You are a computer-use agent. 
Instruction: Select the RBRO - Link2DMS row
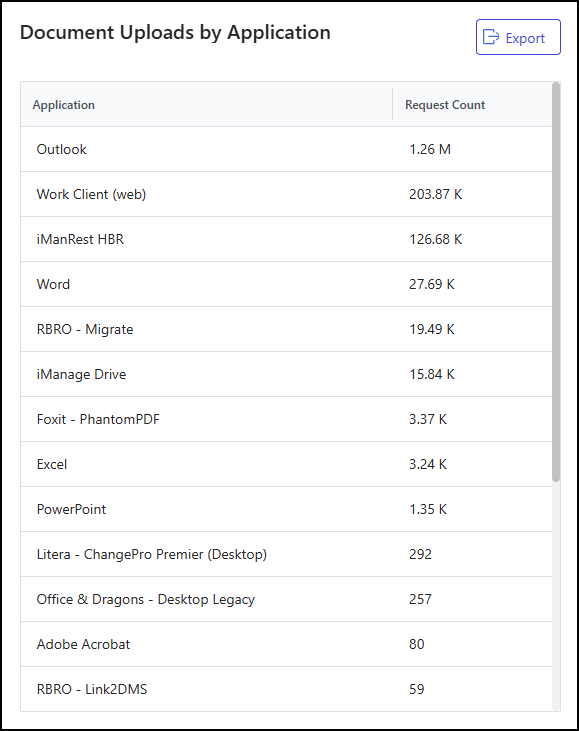(286, 689)
